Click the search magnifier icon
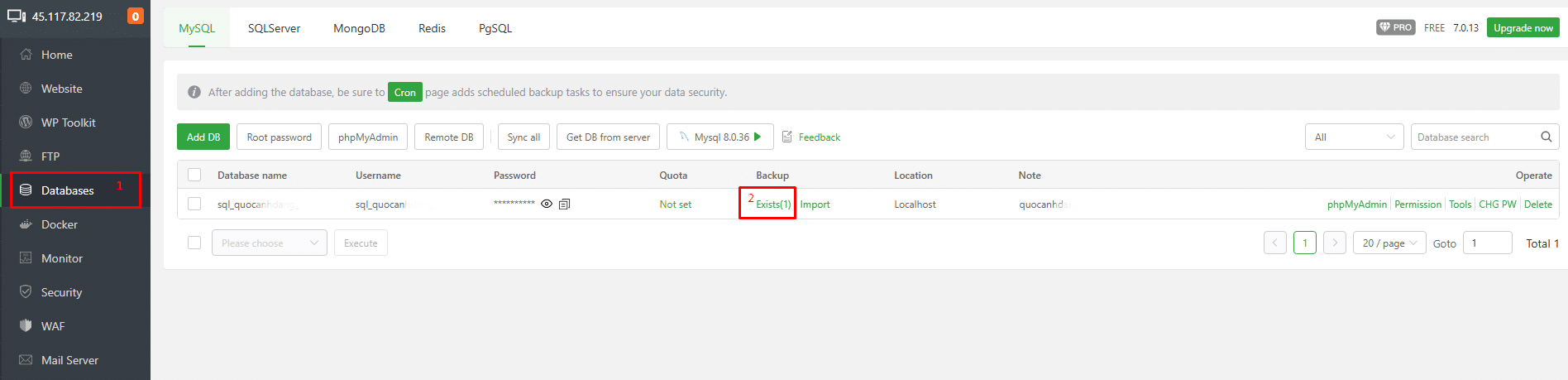 tap(1546, 137)
